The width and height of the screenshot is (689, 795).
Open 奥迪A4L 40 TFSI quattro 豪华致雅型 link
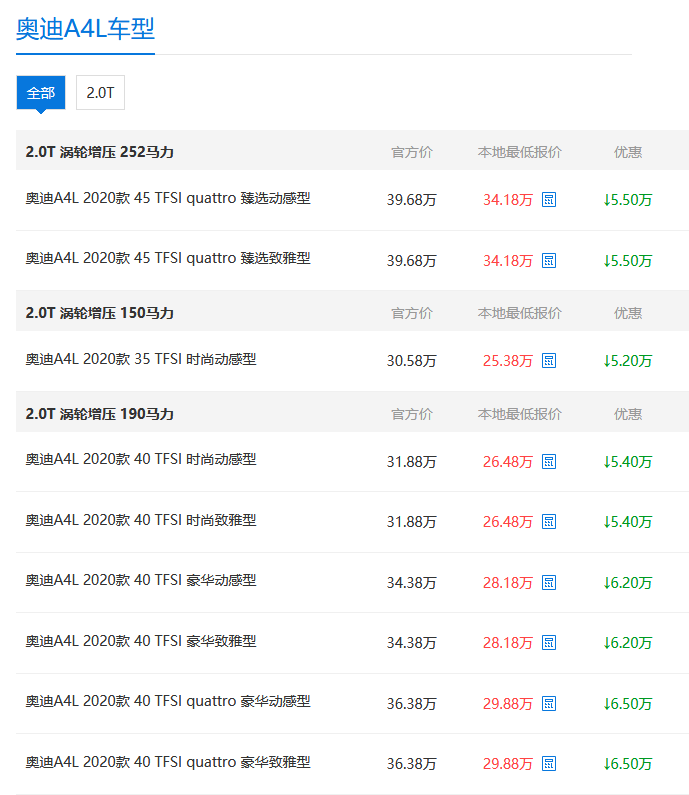[x=168, y=762]
